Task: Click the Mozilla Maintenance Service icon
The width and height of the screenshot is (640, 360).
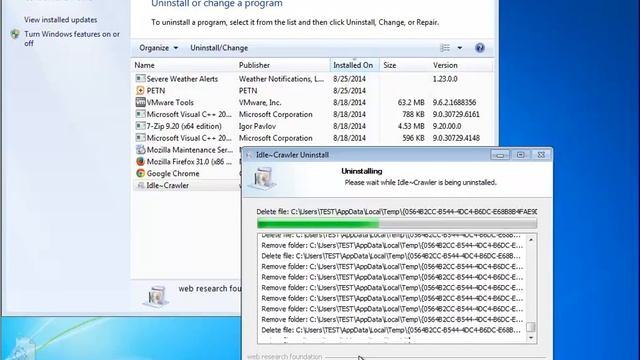Action: pos(140,149)
